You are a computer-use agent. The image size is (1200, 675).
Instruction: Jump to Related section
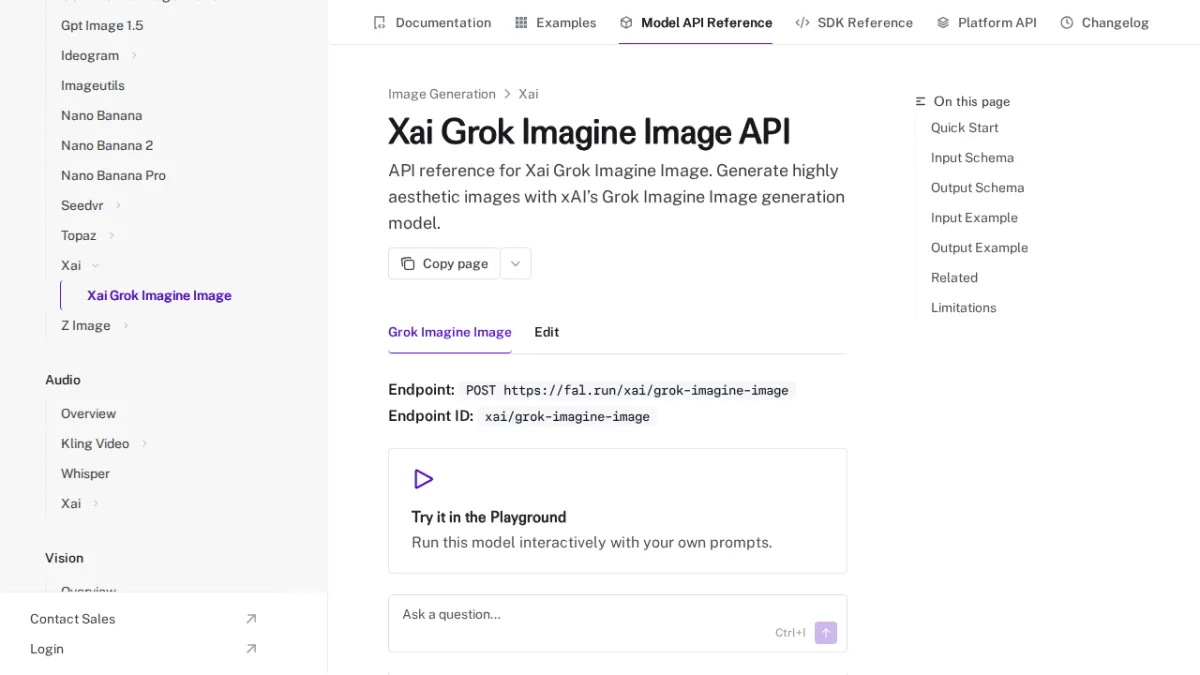click(x=954, y=278)
